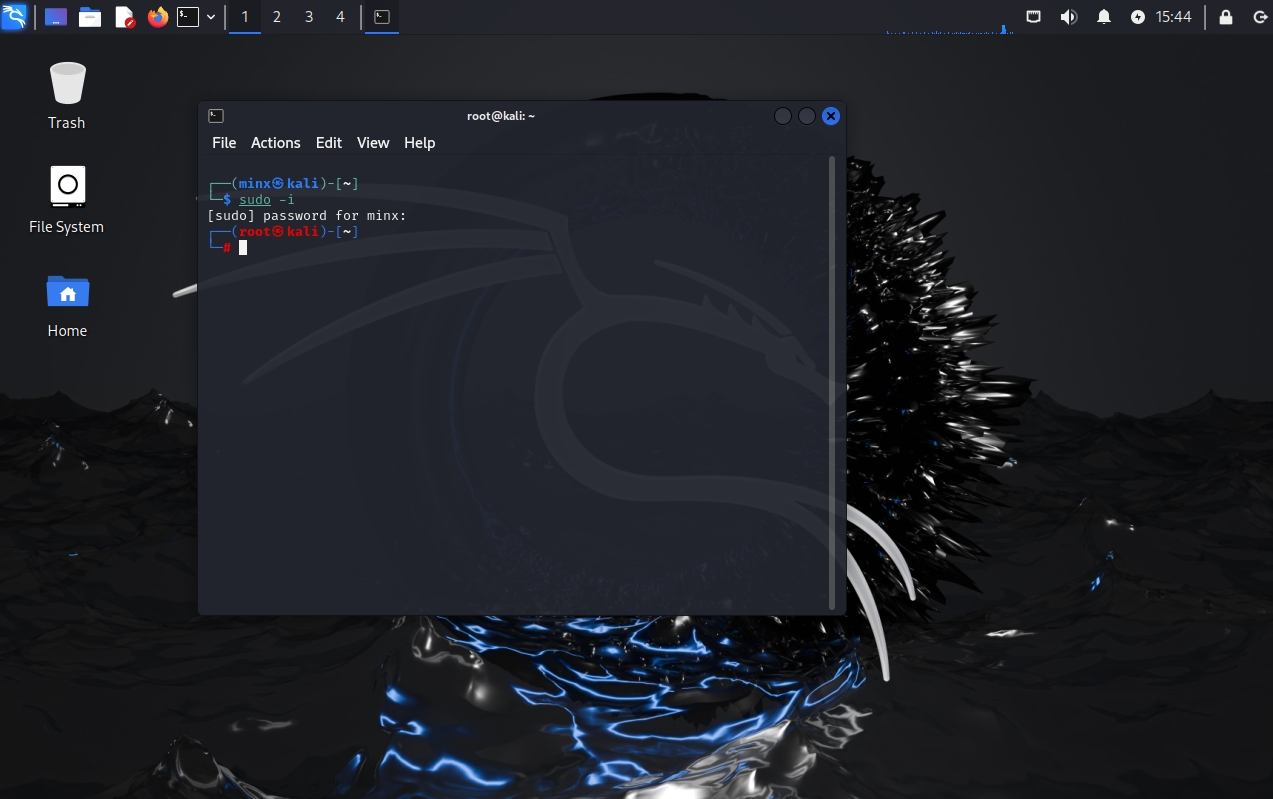Launch Firefox from the top panel
1273x799 pixels.
[x=158, y=17]
